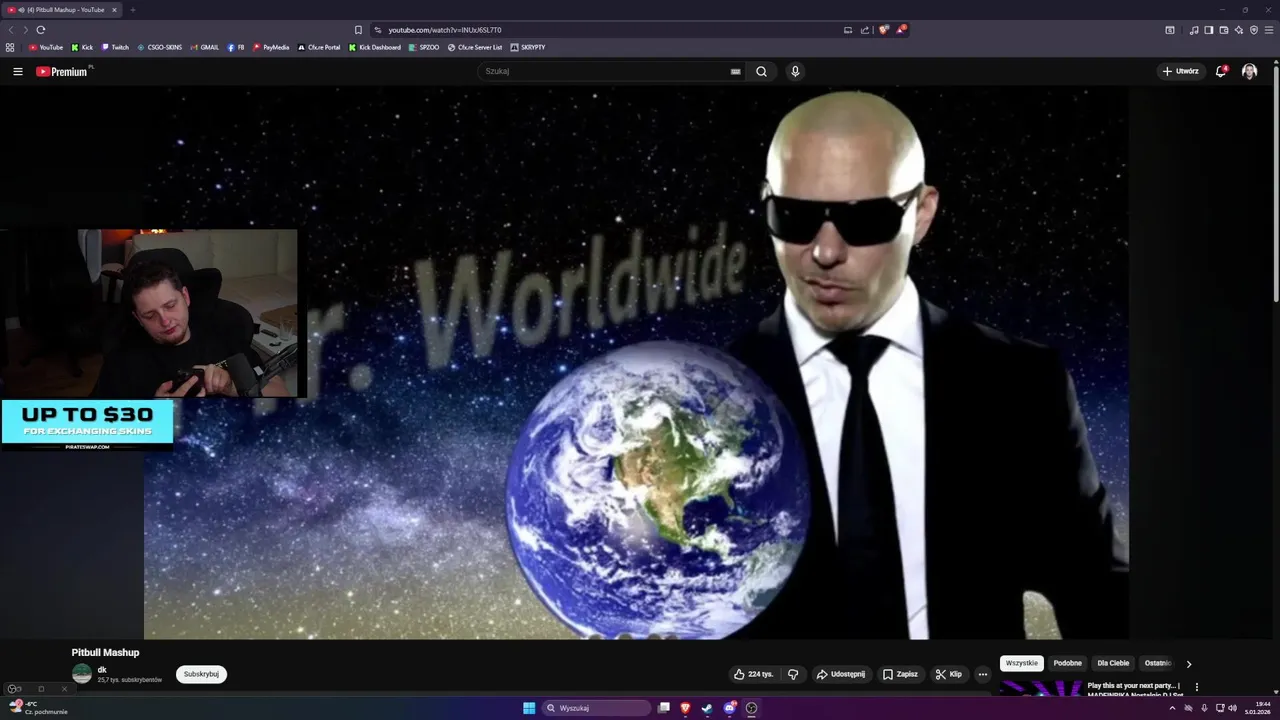
Task: Open Brave VPN shield icon
Action: pos(1253,30)
